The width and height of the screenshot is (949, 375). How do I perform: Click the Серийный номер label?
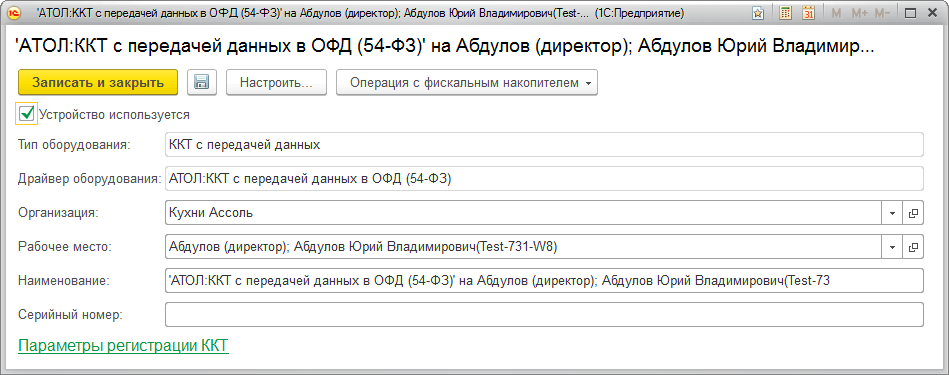pyautogui.click(x=71, y=315)
